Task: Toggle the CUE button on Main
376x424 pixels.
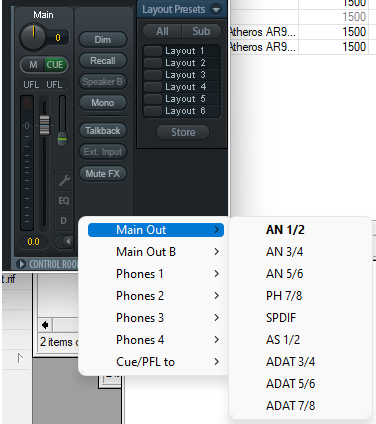Action: 55,65
